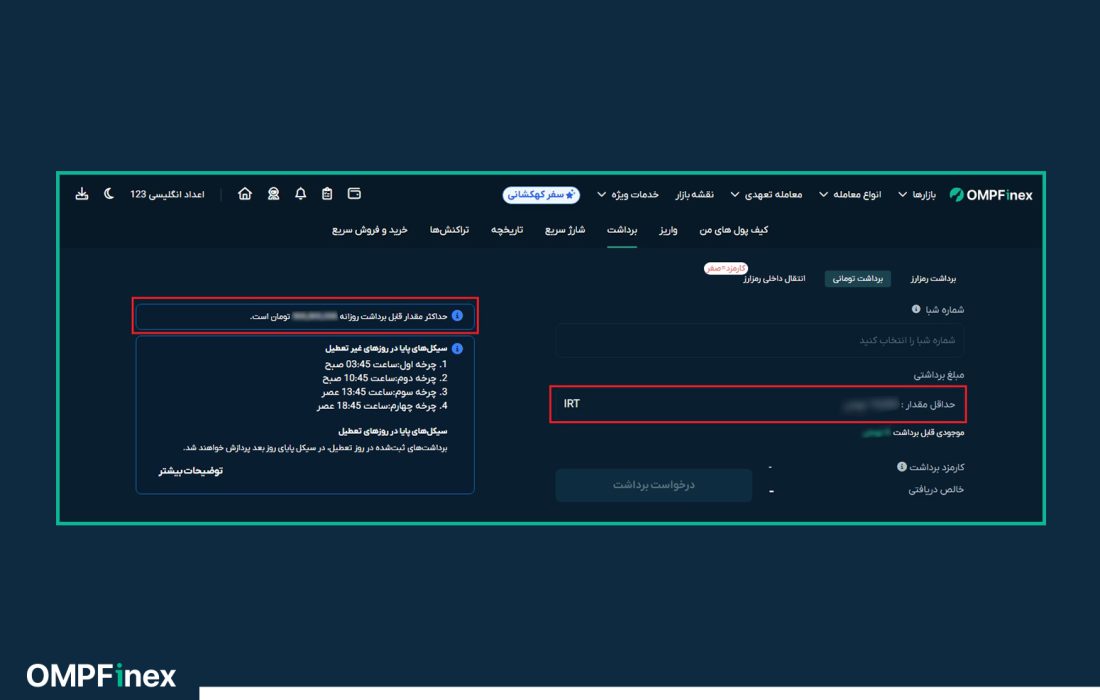Click info icon beside کارمزد برداشت
The image size is (1100, 700).
pyautogui.click(x=901, y=467)
